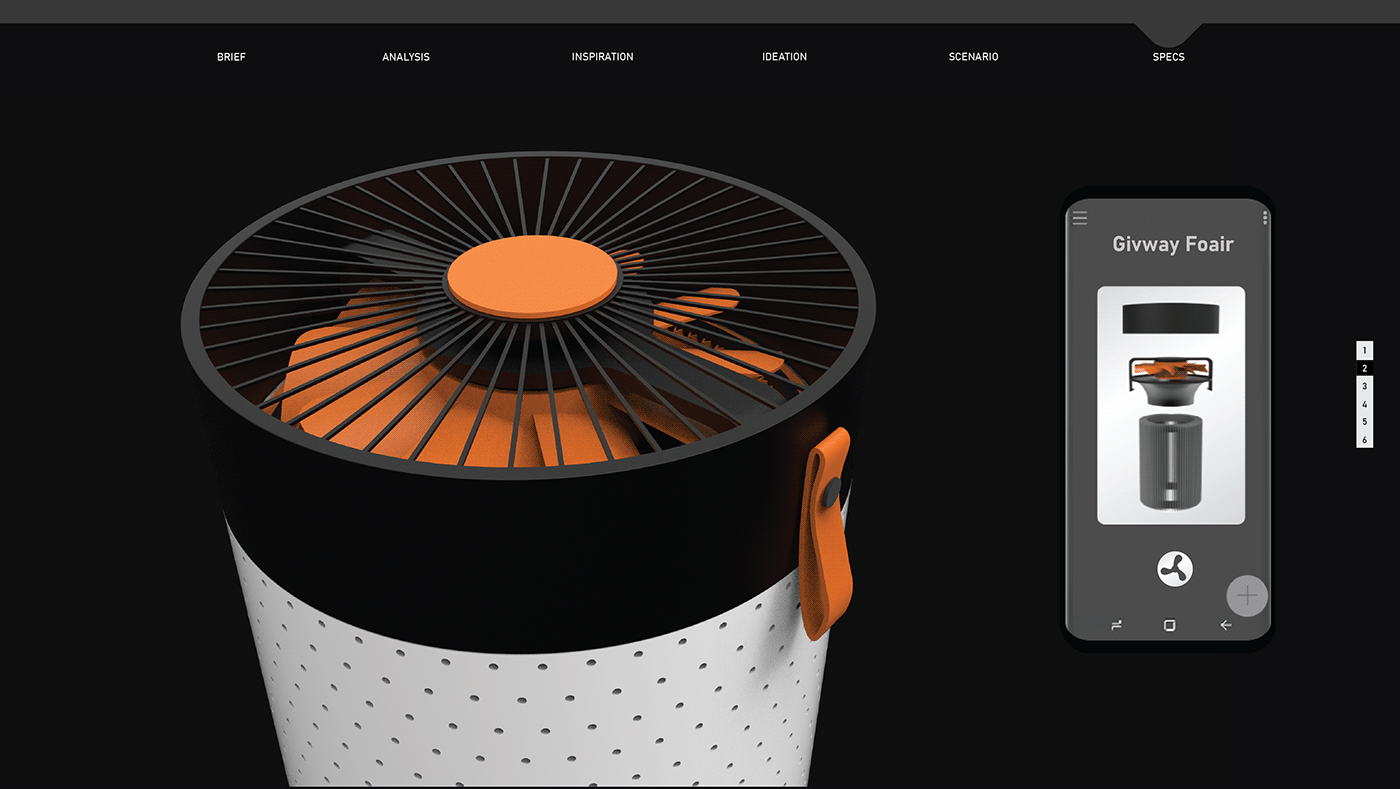This screenshot has width=1400, height=789.
Task: Switch to the Inspiration section
Action: pyautogui.click(x=602, y=57)
